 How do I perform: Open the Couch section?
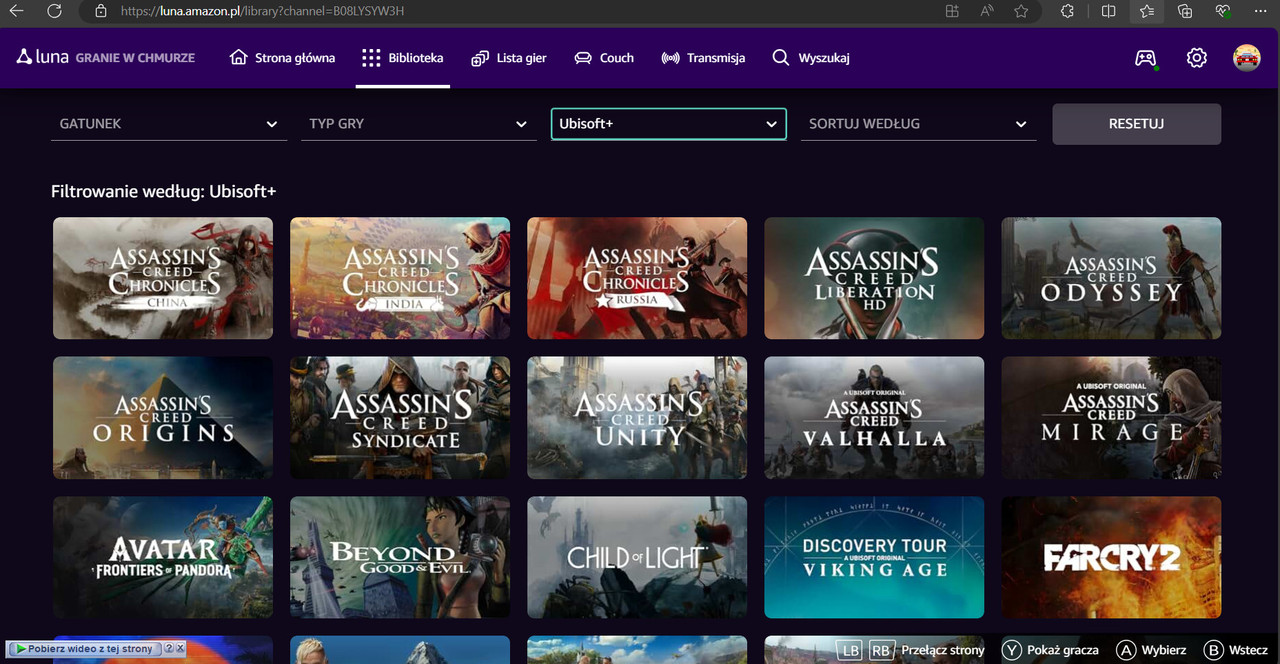tap(604, 58)
